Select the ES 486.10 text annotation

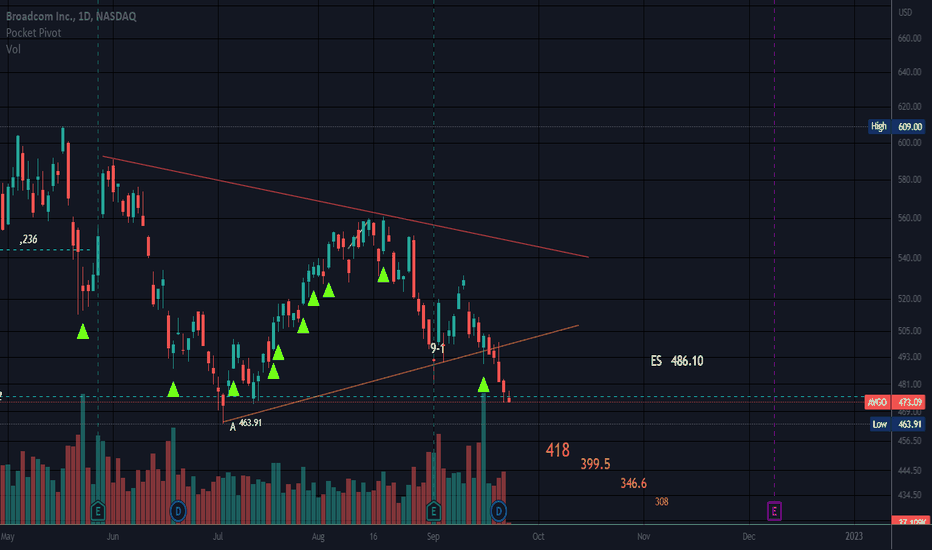tap(677, 361)
